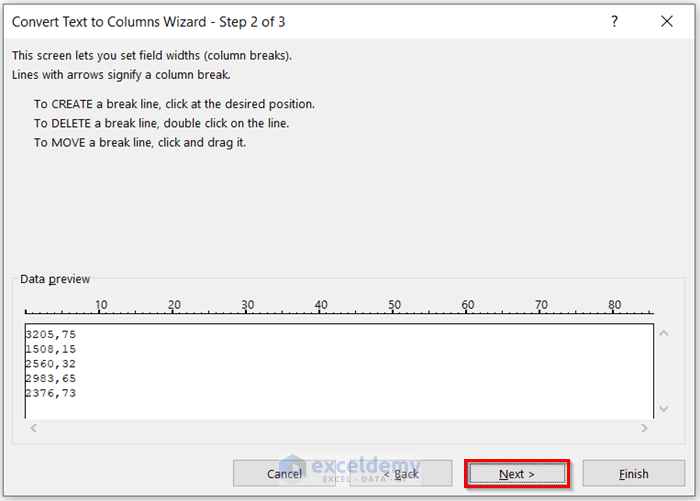Click the Data preview label

tap(55, 279)
